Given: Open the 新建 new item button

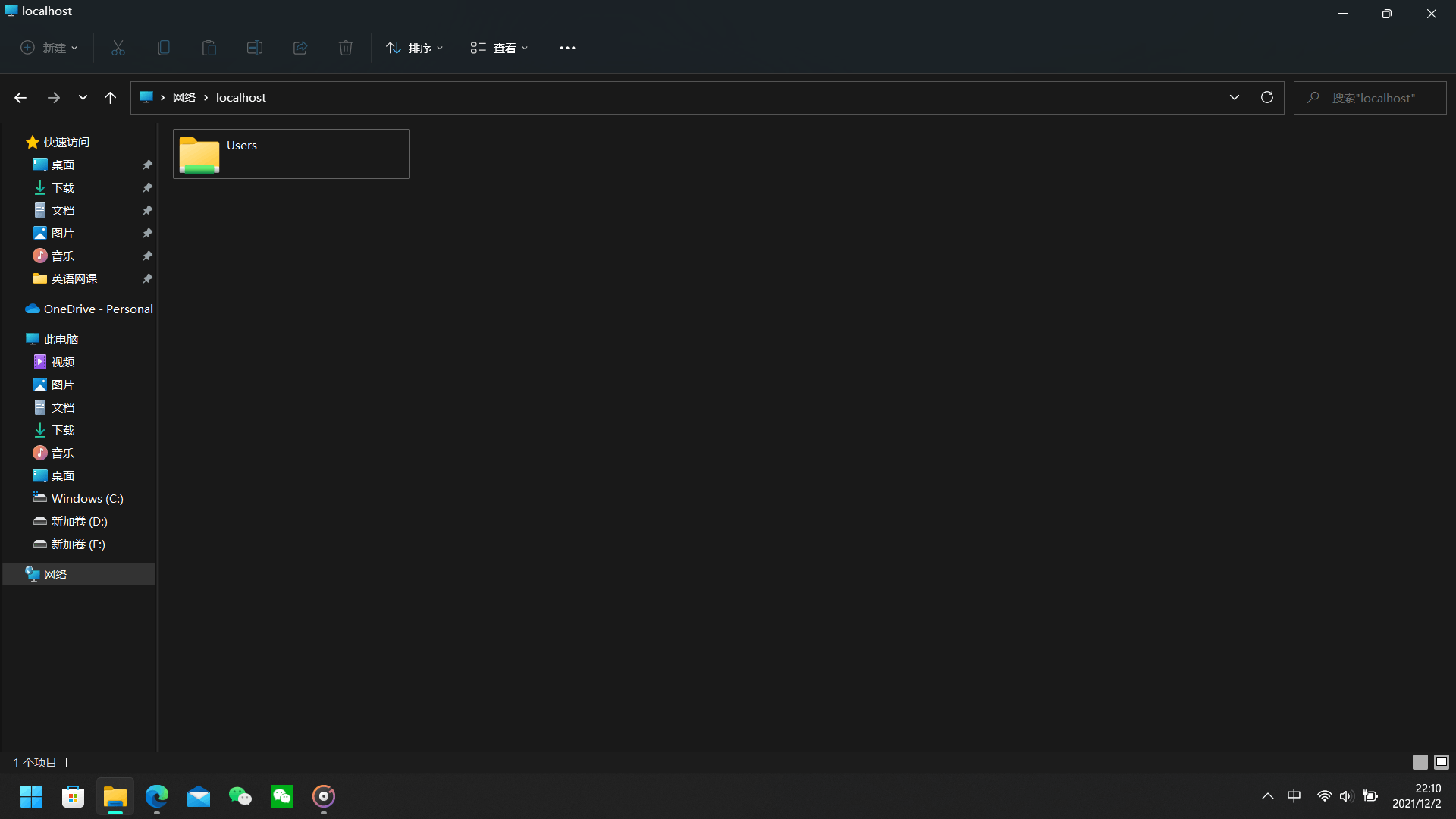Looking at the screenshot, I should click(49, 48).
